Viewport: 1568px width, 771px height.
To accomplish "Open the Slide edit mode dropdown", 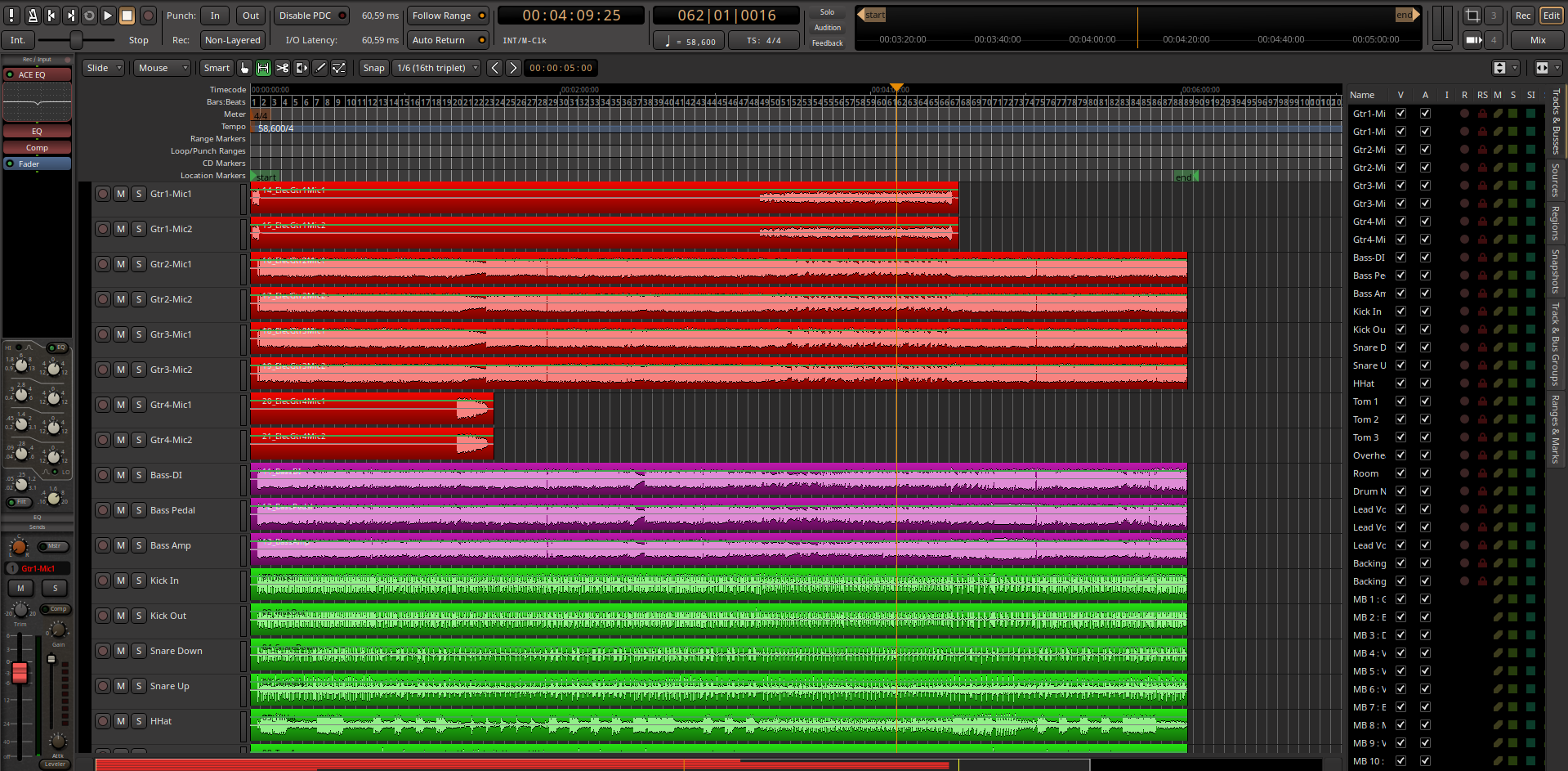I will [x=104, y=68].
